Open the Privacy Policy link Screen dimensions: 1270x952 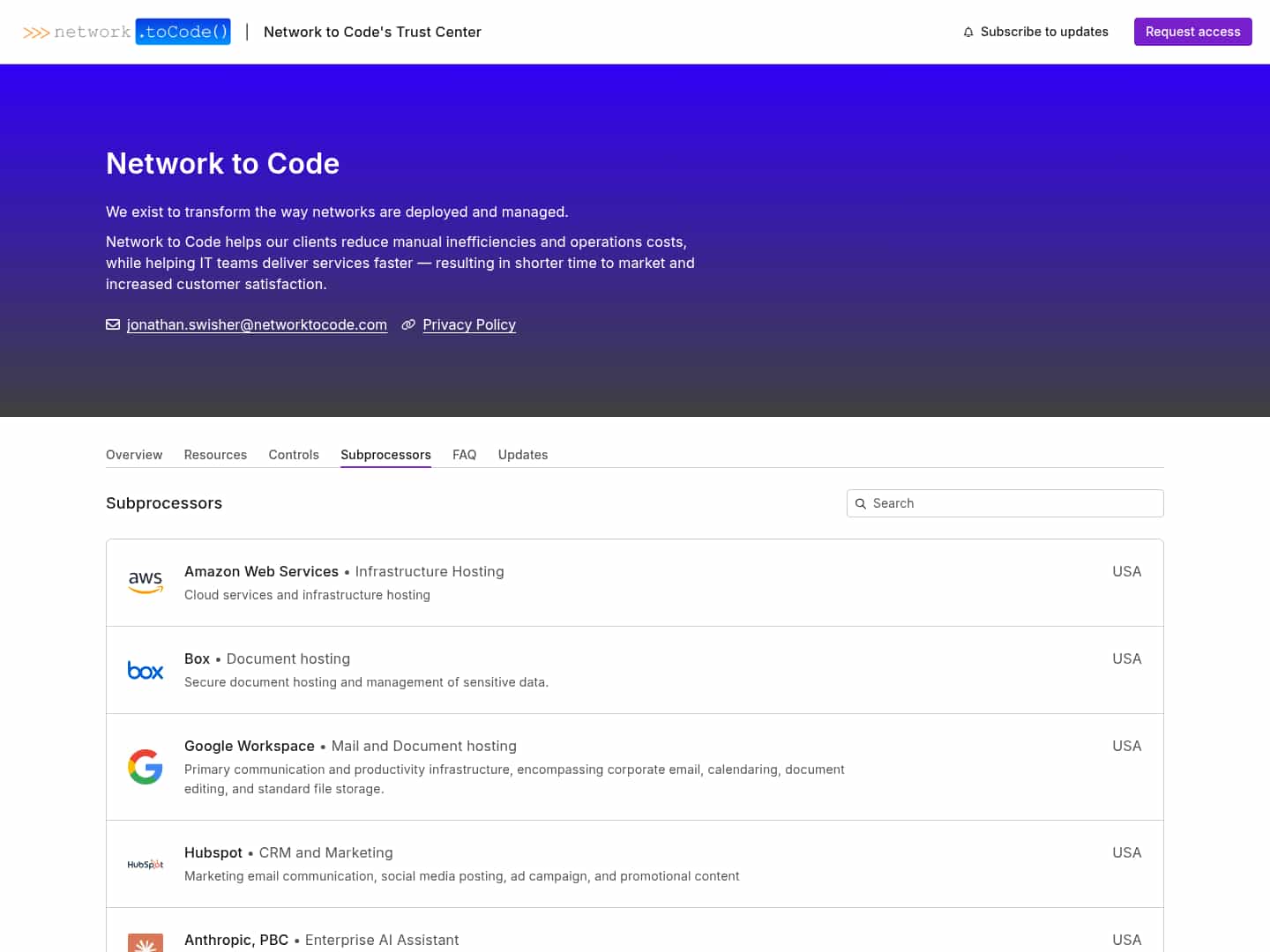pos(469,324)
